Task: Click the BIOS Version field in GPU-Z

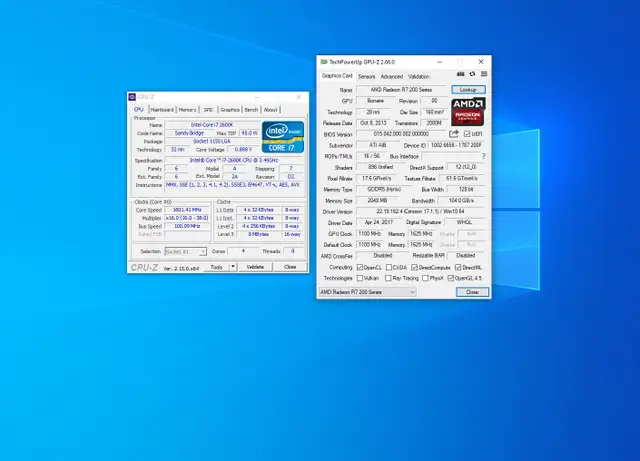Action: [x=401, y=134]
